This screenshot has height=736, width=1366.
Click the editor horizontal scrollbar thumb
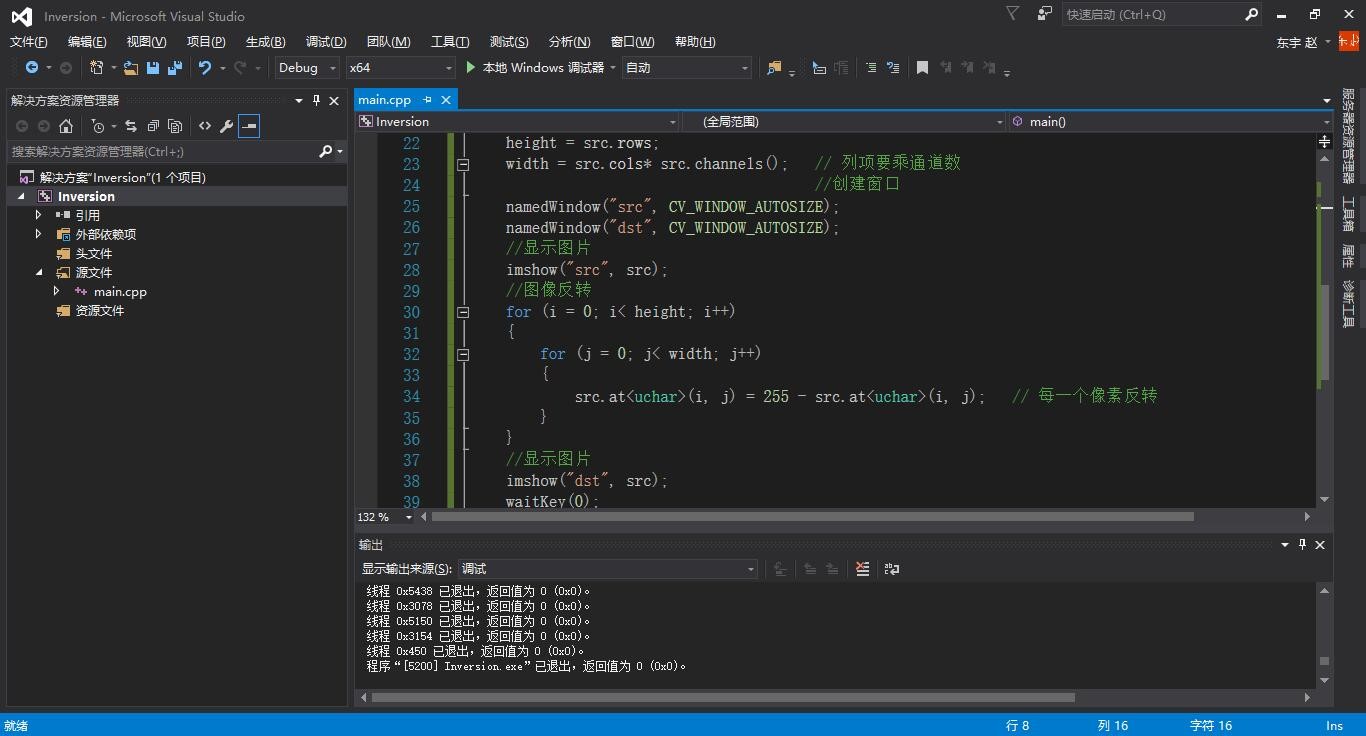812,517
